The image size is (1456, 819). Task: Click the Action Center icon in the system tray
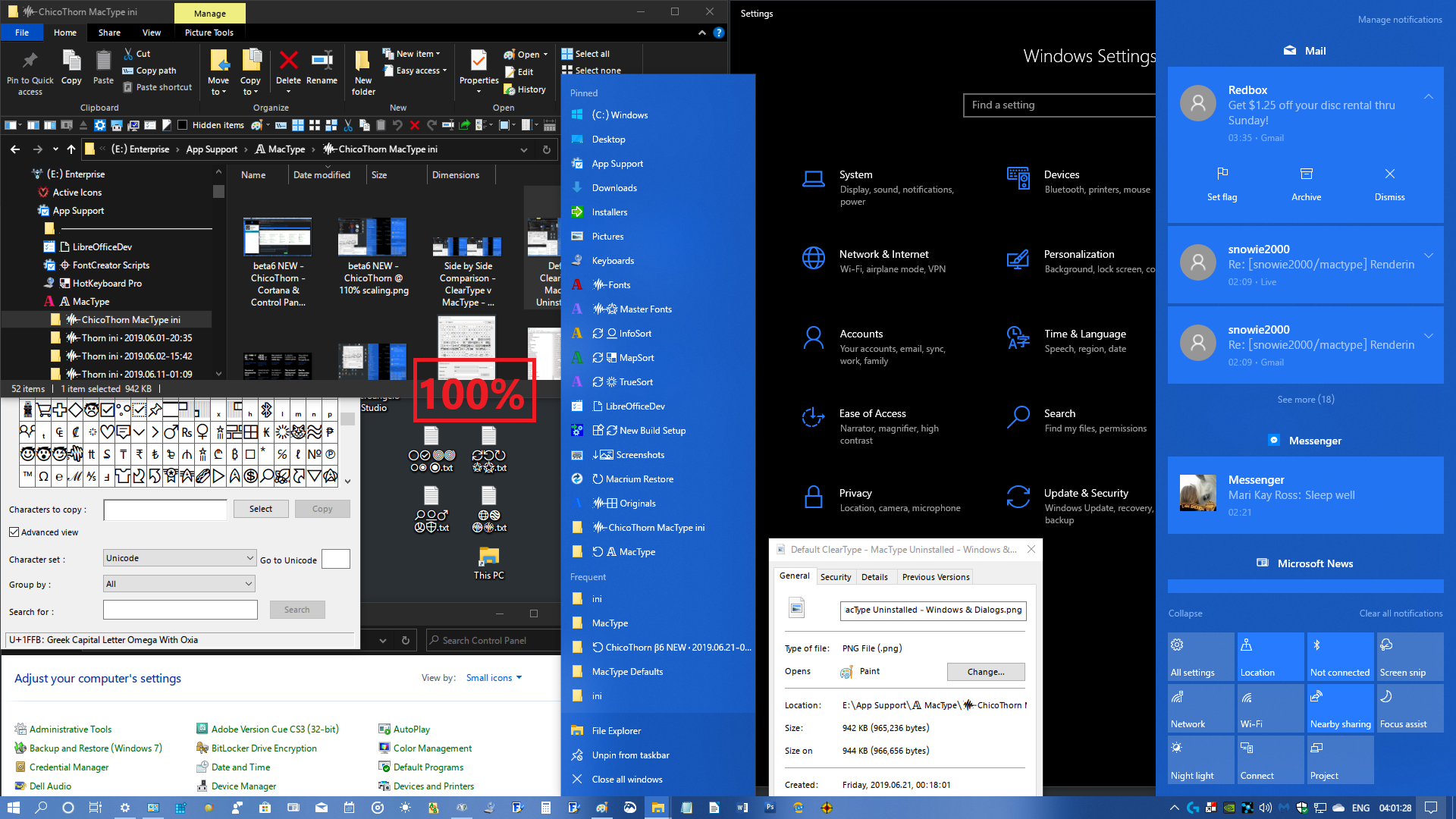(1431, 808)
